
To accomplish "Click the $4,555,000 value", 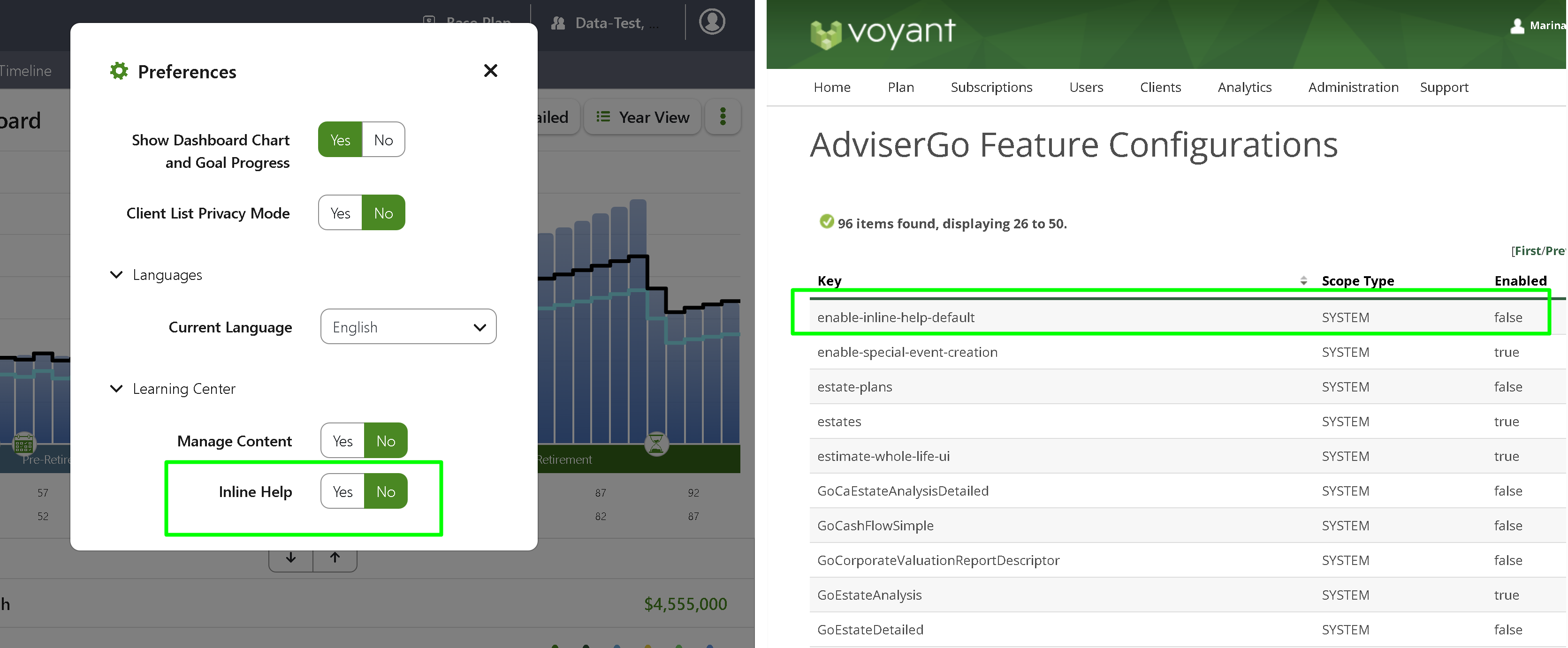I will [x=685, y=603].
